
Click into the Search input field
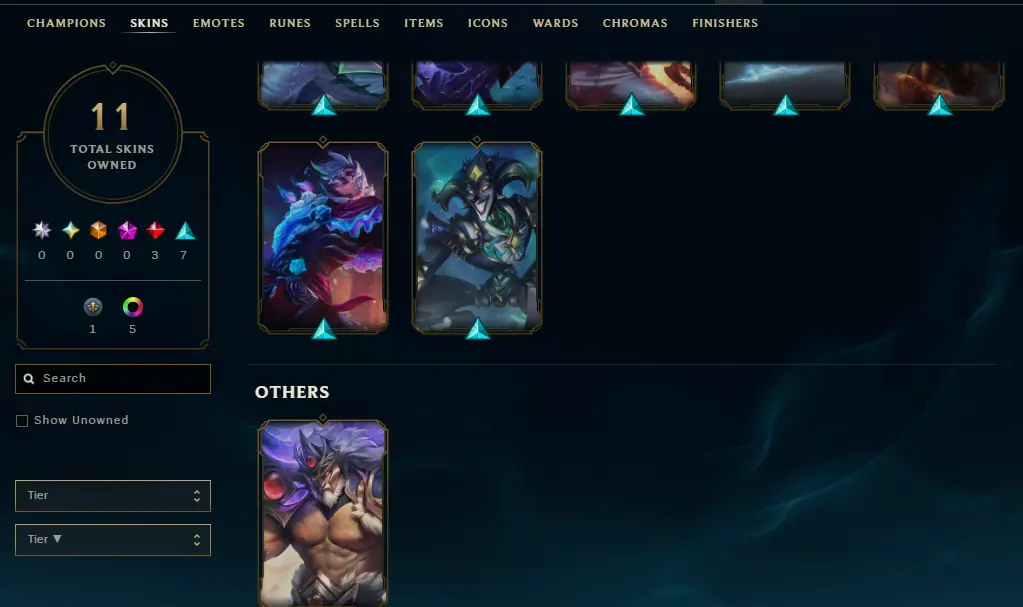pos(113,379)
